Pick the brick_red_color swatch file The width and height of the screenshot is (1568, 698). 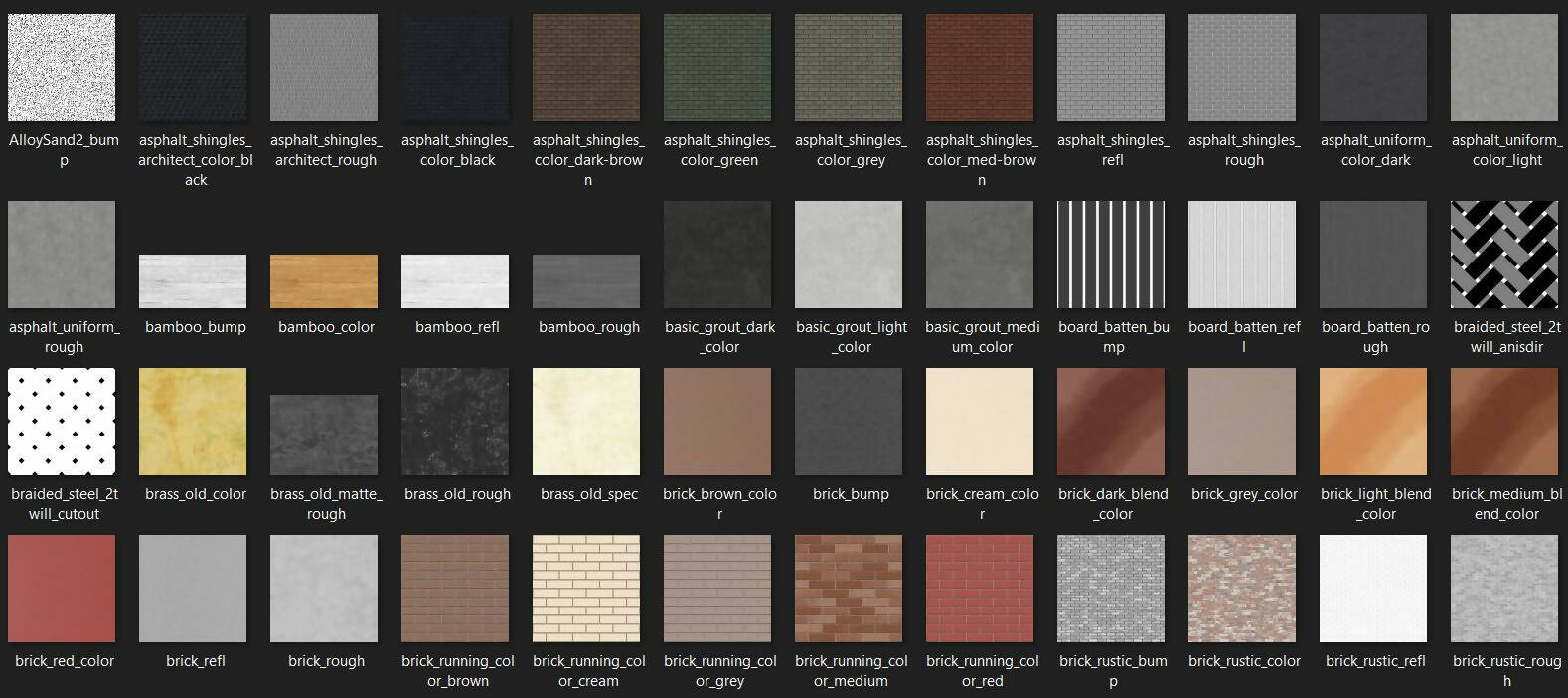pos(62,589)
